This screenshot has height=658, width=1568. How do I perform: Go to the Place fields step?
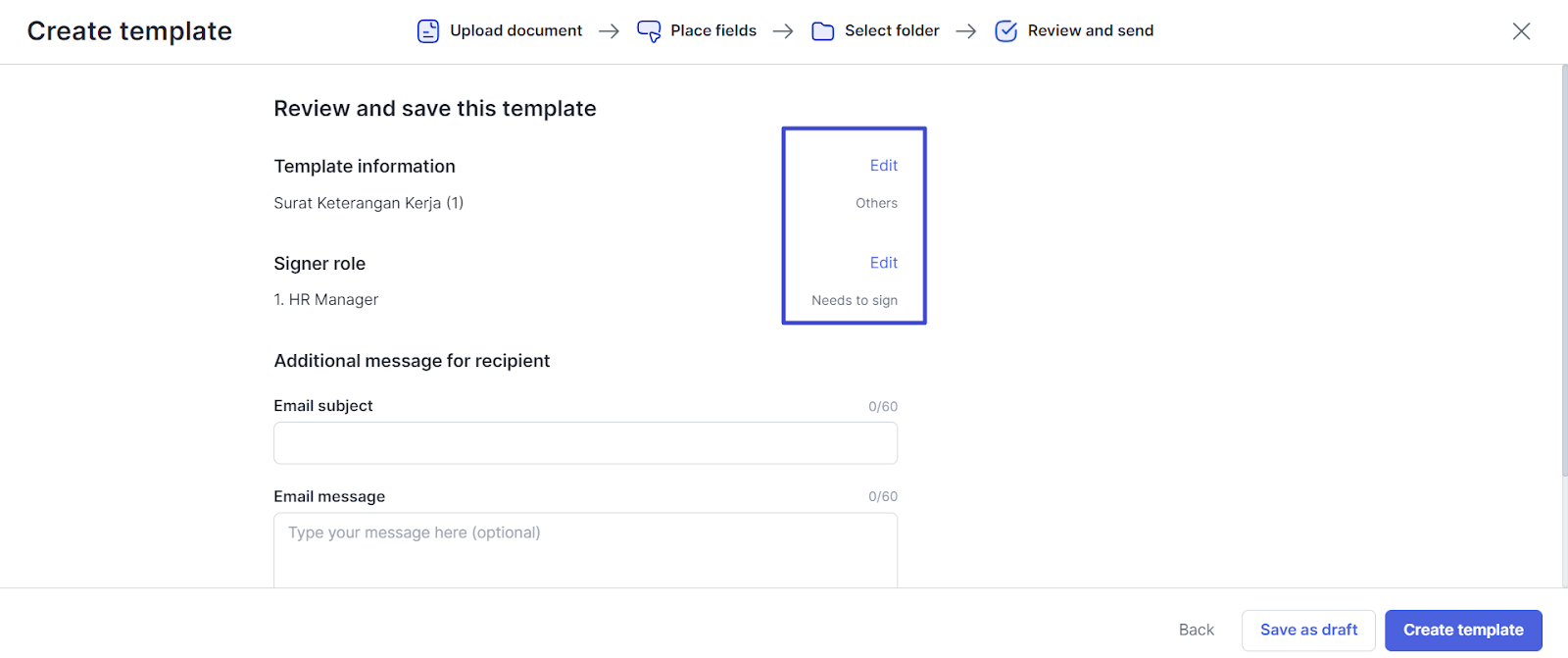point(713,30)
